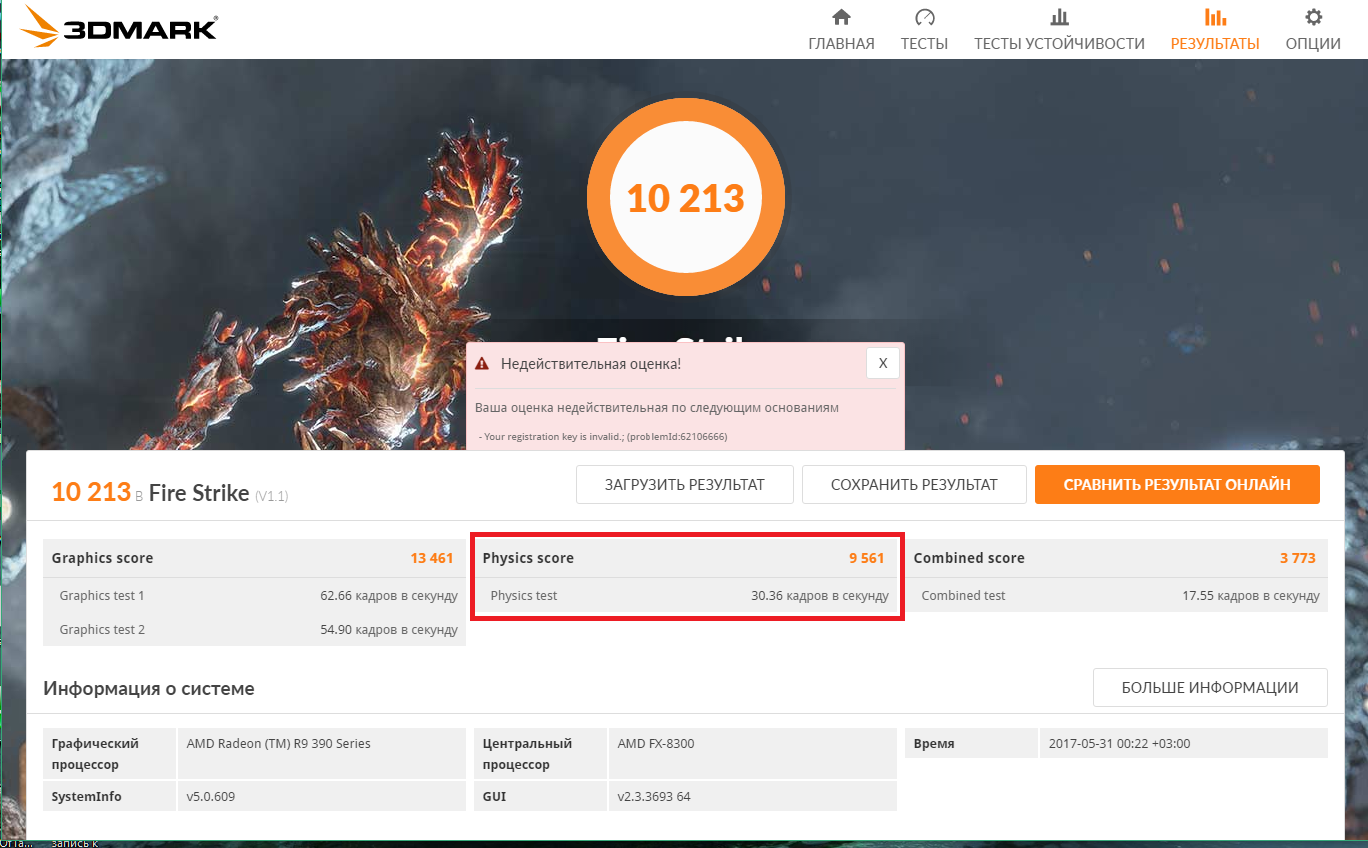Click the 'SystemInfo' label

coord(87,797)
